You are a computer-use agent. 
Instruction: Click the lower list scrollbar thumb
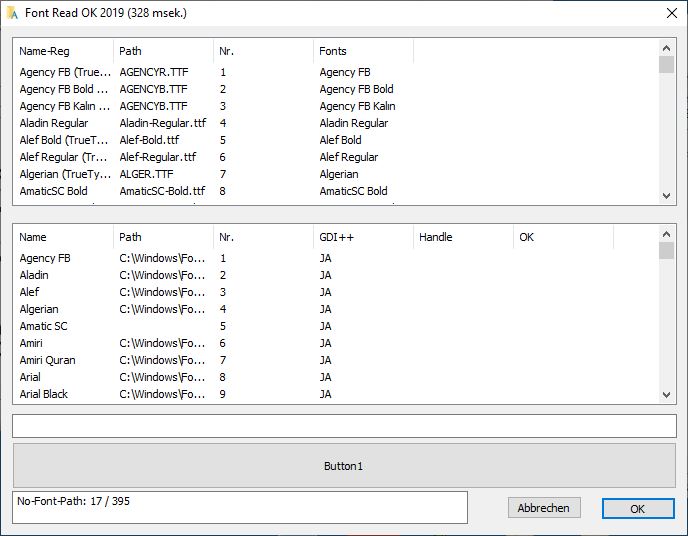666,251
